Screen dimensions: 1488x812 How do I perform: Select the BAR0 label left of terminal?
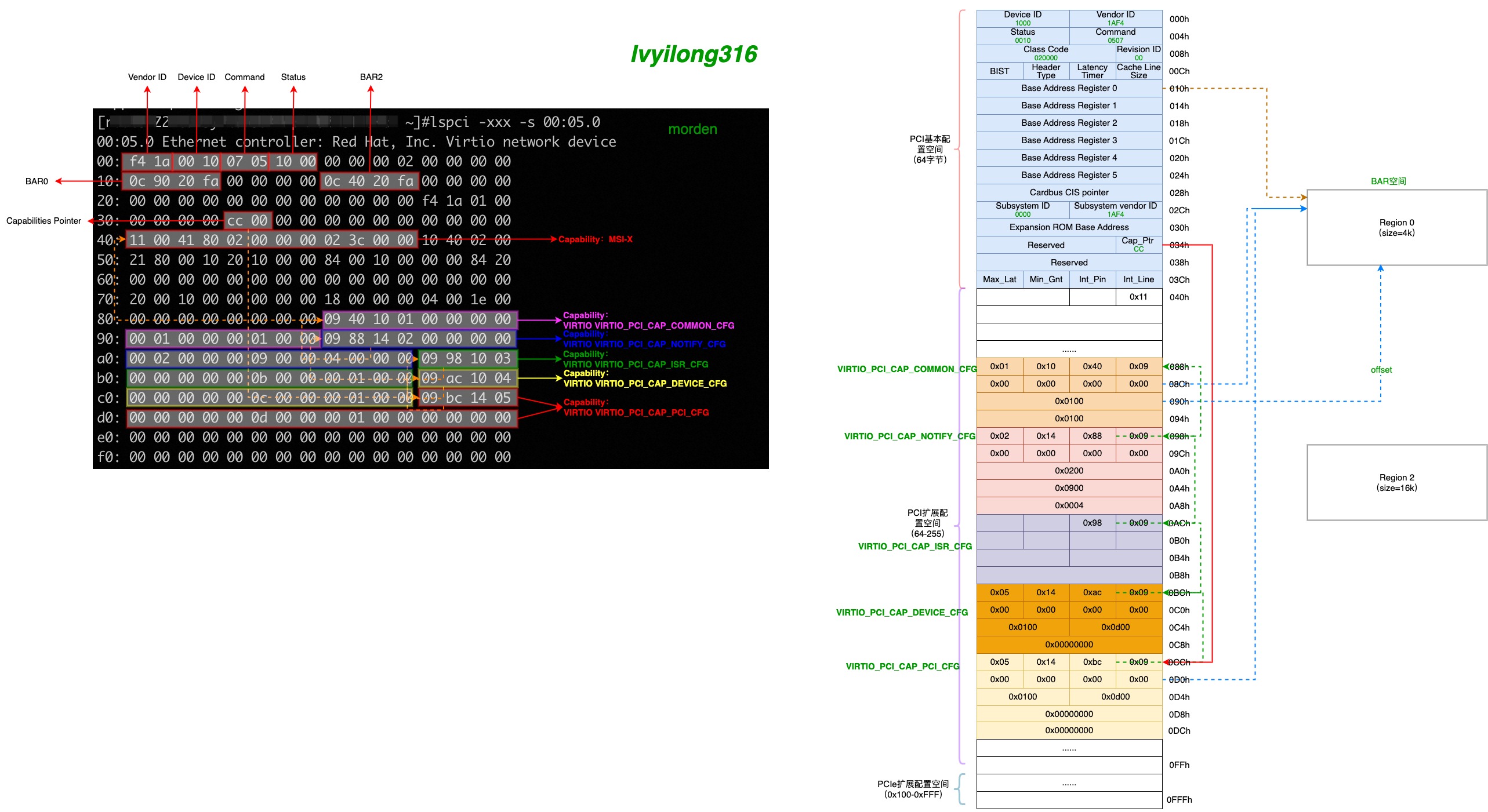pyautogui.click(x=37, y=181)
